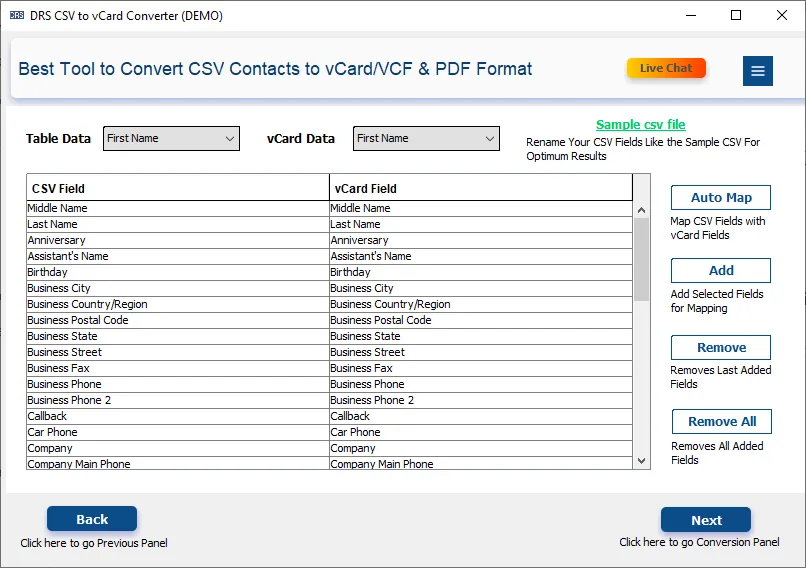
Task: Select CSV field row Business City
Action: [178, 288]
